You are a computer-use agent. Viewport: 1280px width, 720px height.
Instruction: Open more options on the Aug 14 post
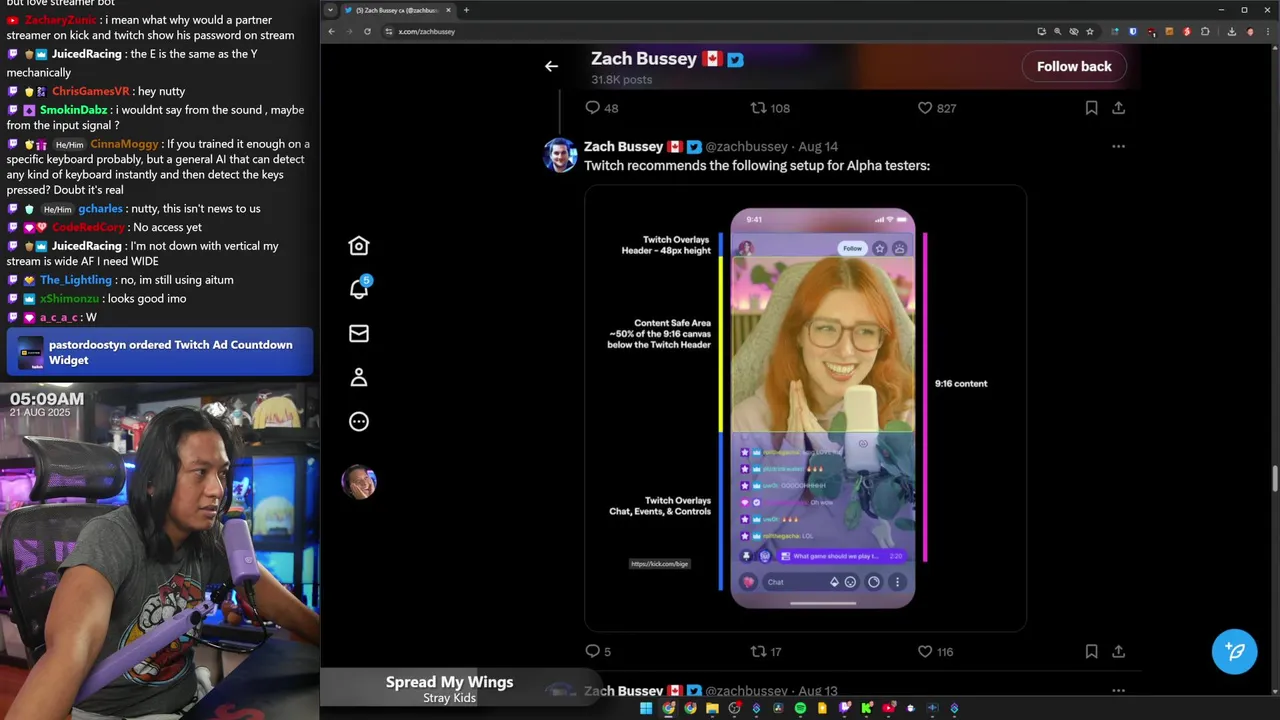coord(1118,146)
